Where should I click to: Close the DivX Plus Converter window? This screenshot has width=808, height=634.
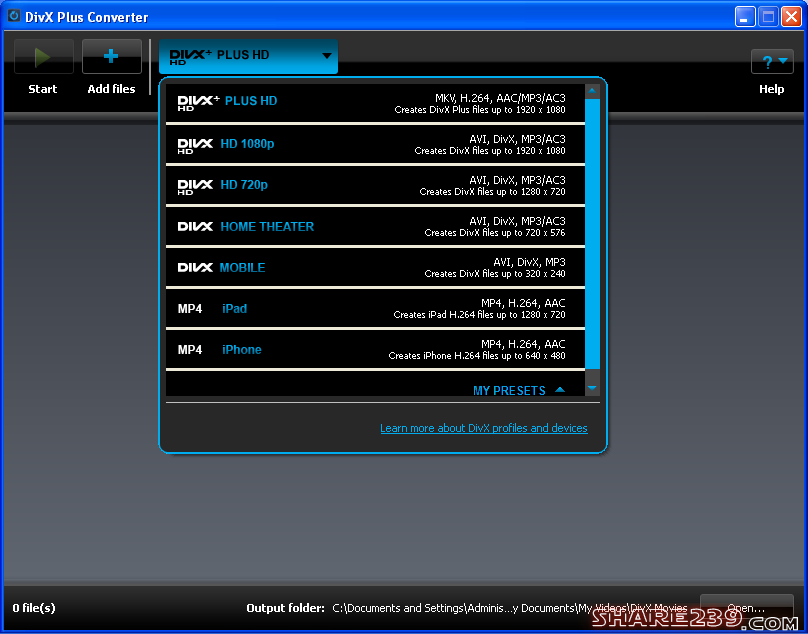click(x=791, y=16)
